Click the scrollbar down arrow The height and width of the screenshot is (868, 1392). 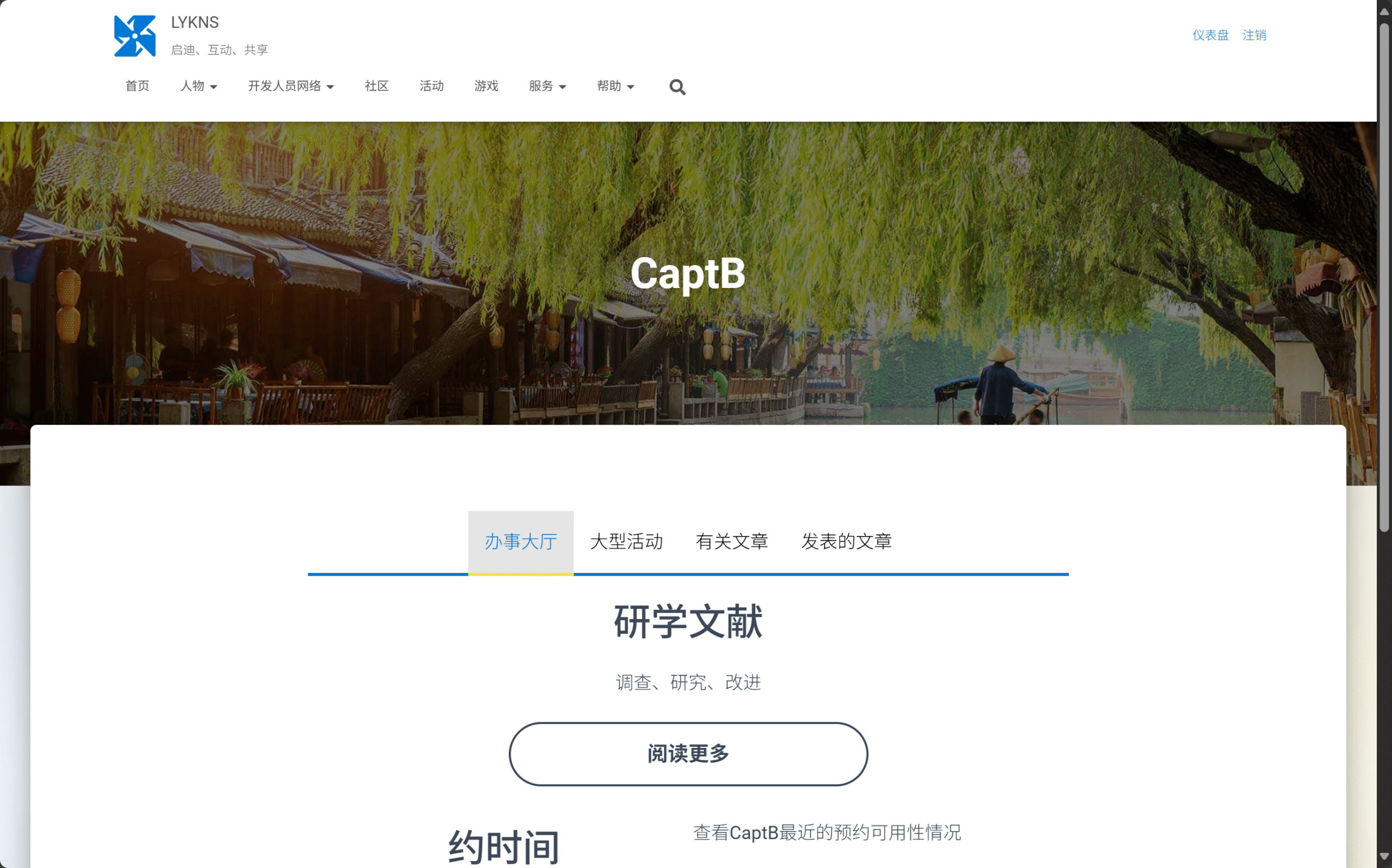[x=1384, y=857]
